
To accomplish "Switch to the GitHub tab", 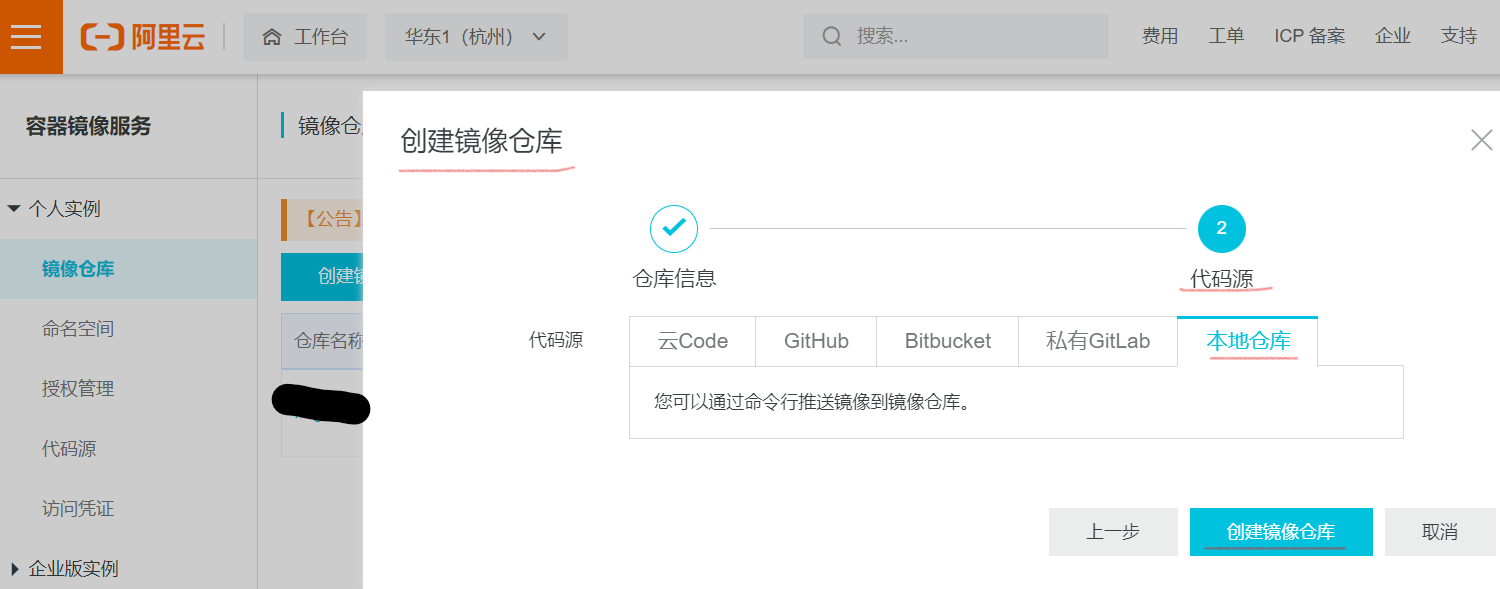I will point(816,341).
